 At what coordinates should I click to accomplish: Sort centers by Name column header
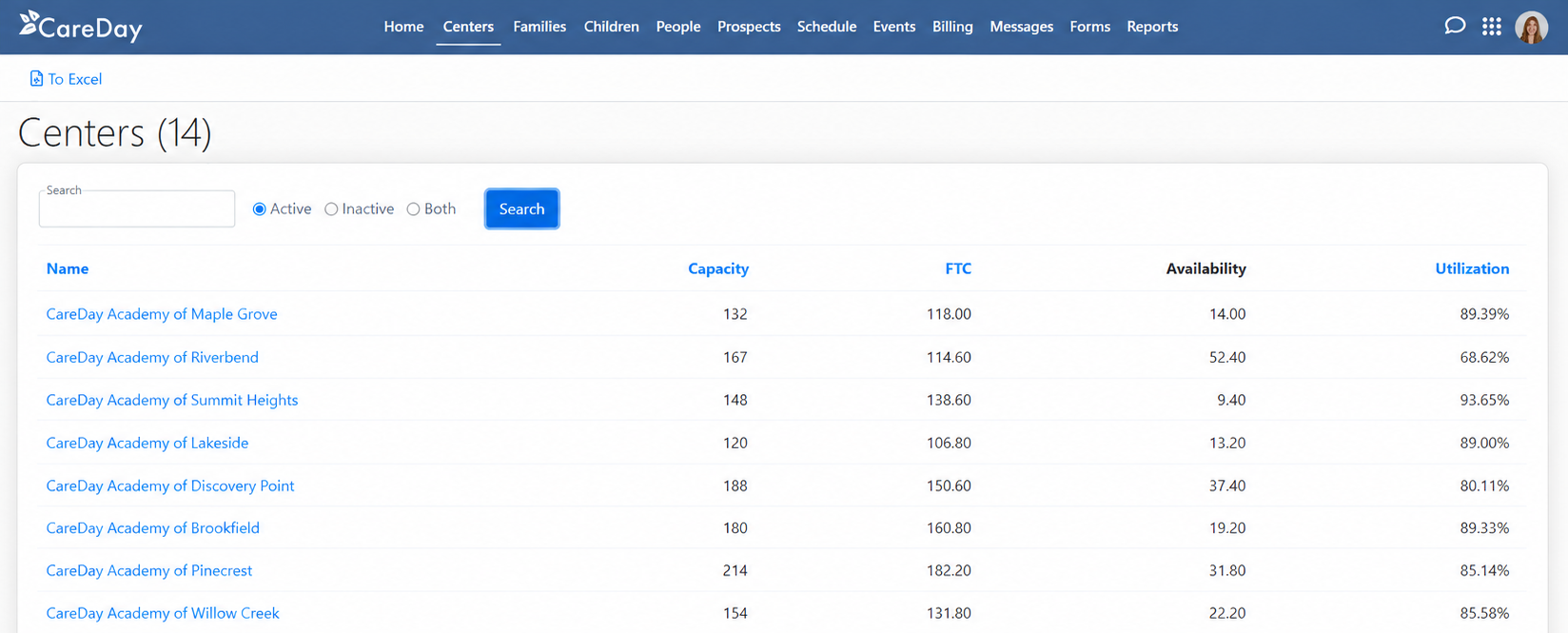(x=68, y=269)
